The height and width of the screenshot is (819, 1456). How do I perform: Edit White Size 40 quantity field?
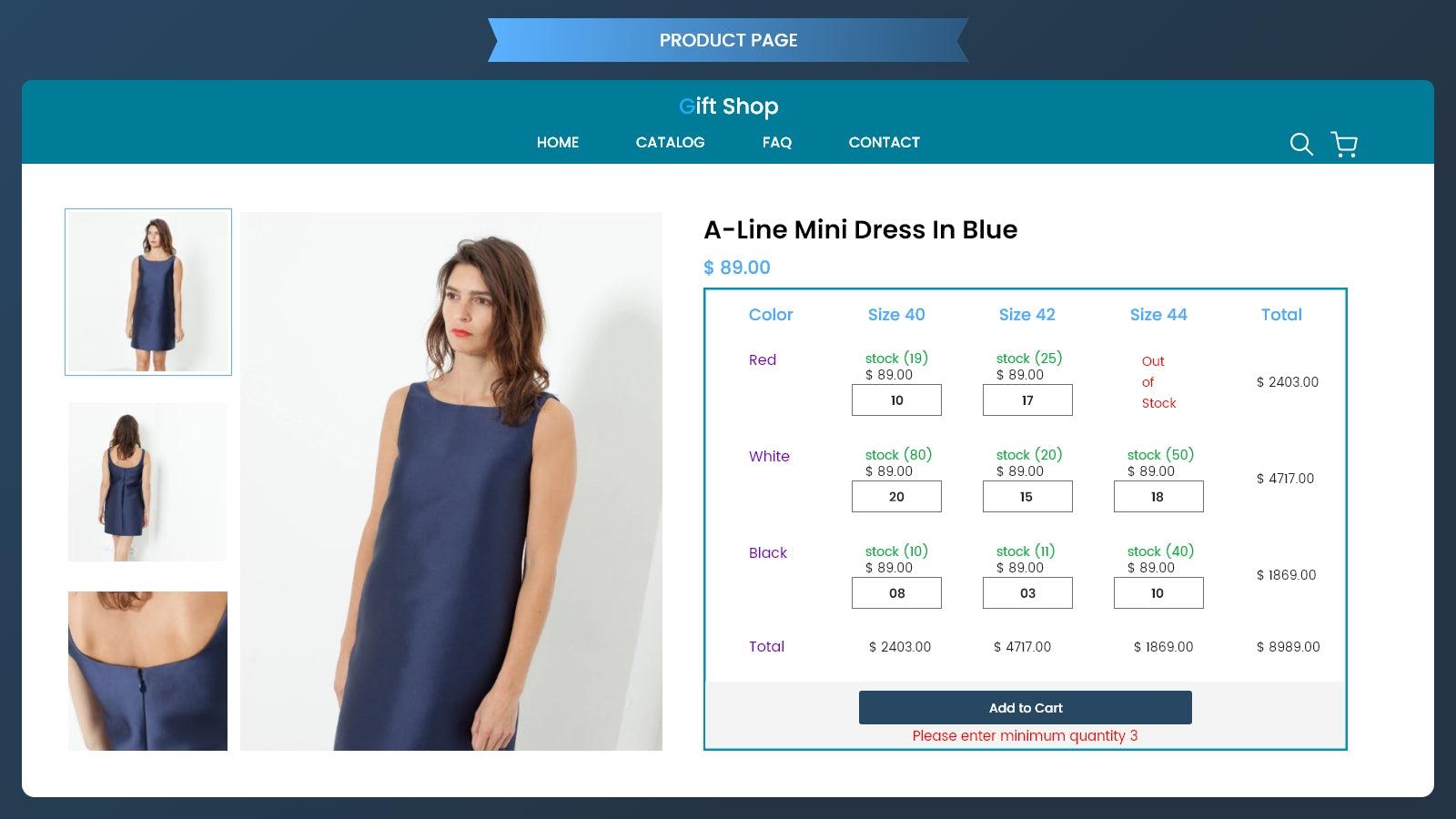[x=896, y=497]
